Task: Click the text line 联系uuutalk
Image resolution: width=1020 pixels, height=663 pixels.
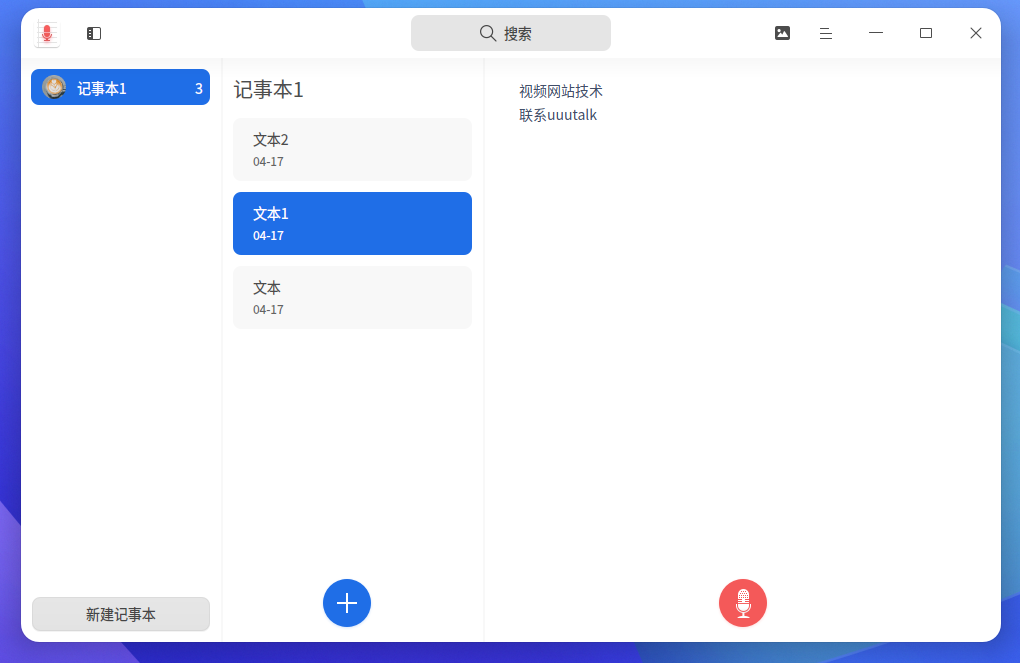Action: pos(558,115)
